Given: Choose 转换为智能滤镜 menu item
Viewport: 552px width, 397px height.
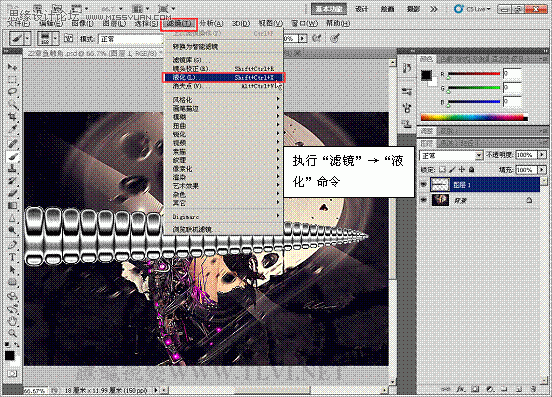Looking at the screenshot, I should (225, 46).
